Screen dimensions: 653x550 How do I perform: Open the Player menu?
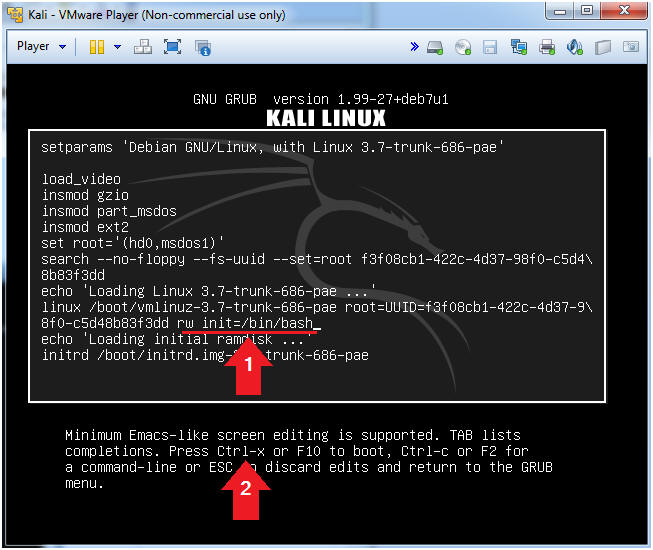click(x=33, y=46)
